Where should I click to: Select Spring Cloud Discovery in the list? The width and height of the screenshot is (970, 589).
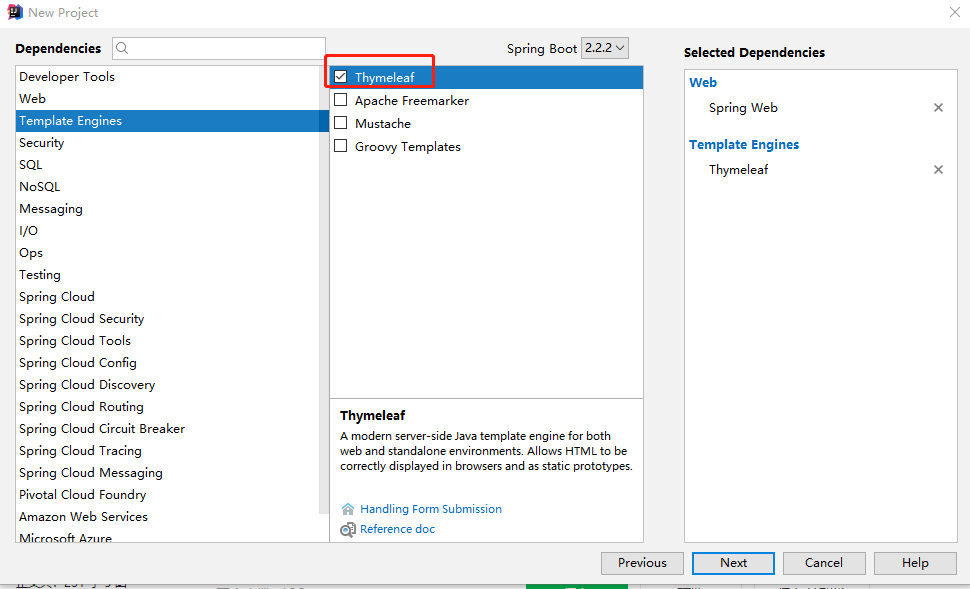(x=87, y=385)
